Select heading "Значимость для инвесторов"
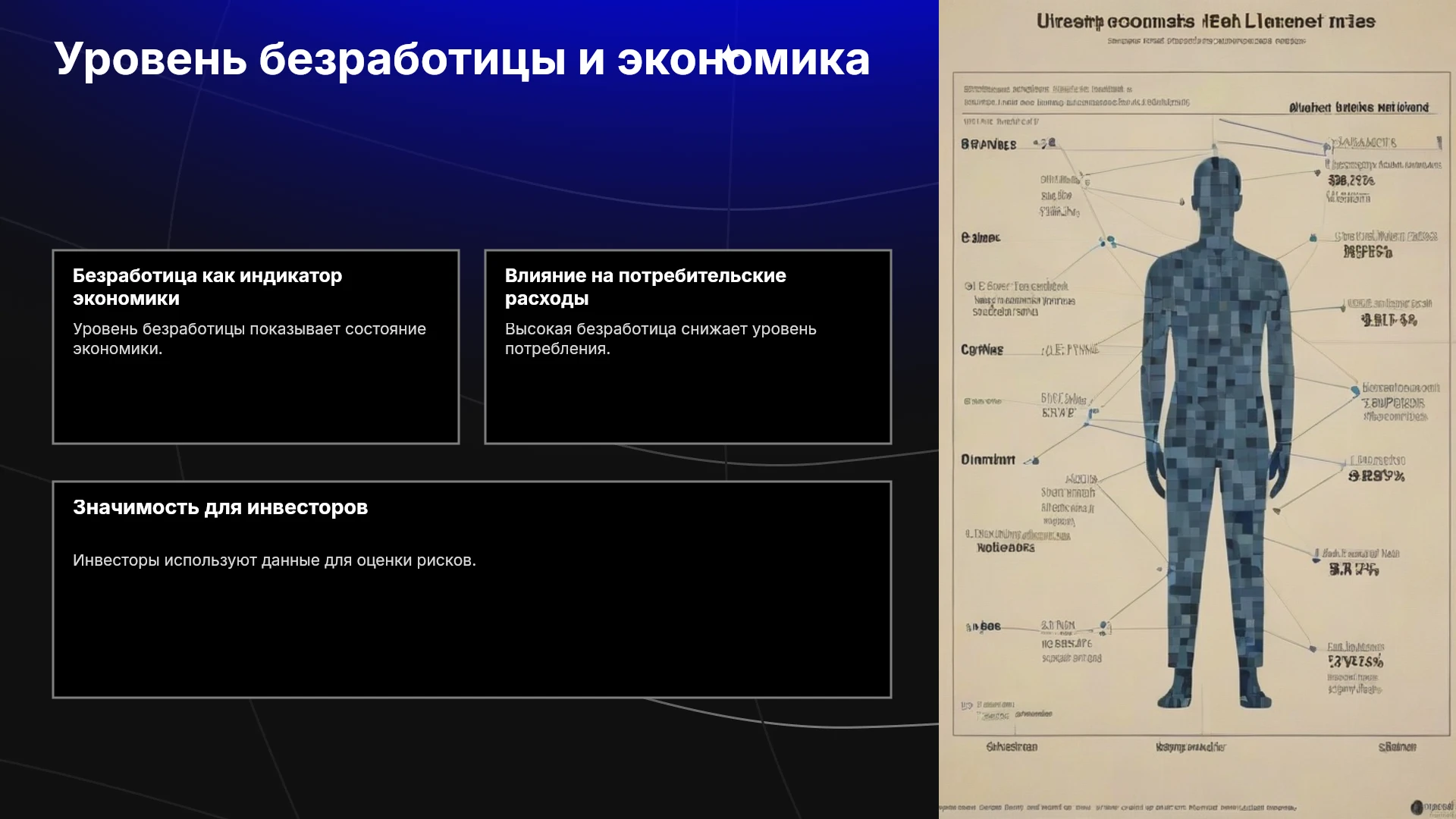Image resolution: width=1456 pixels, height=819 pixels. [x=220, y=507]
